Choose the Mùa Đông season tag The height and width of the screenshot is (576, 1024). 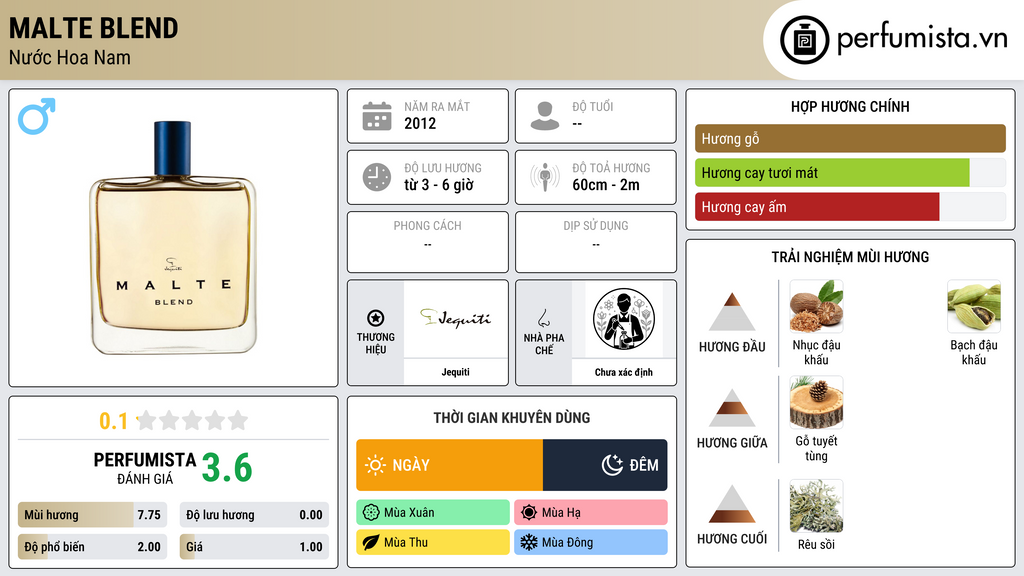click(x=590, y=543)
